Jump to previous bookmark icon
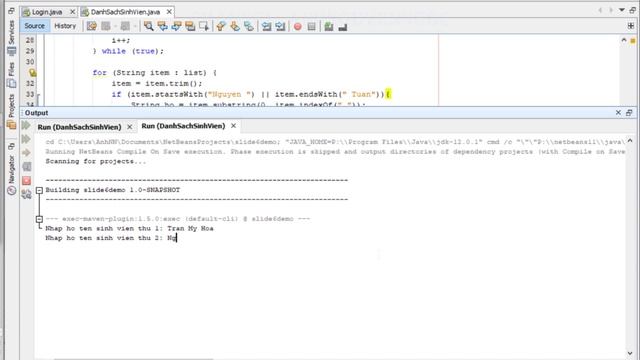 click(x=221, y=27)
